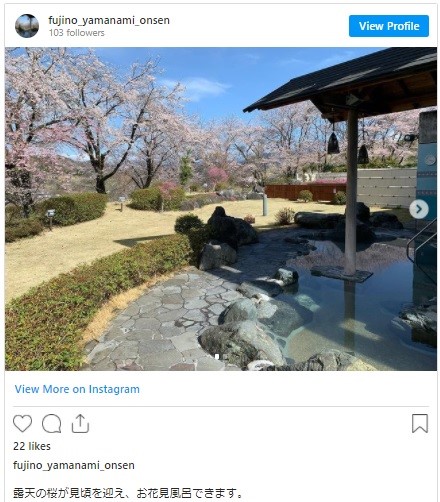
Task: Visit the account using the View Profile button
Action: pos(389,26)
